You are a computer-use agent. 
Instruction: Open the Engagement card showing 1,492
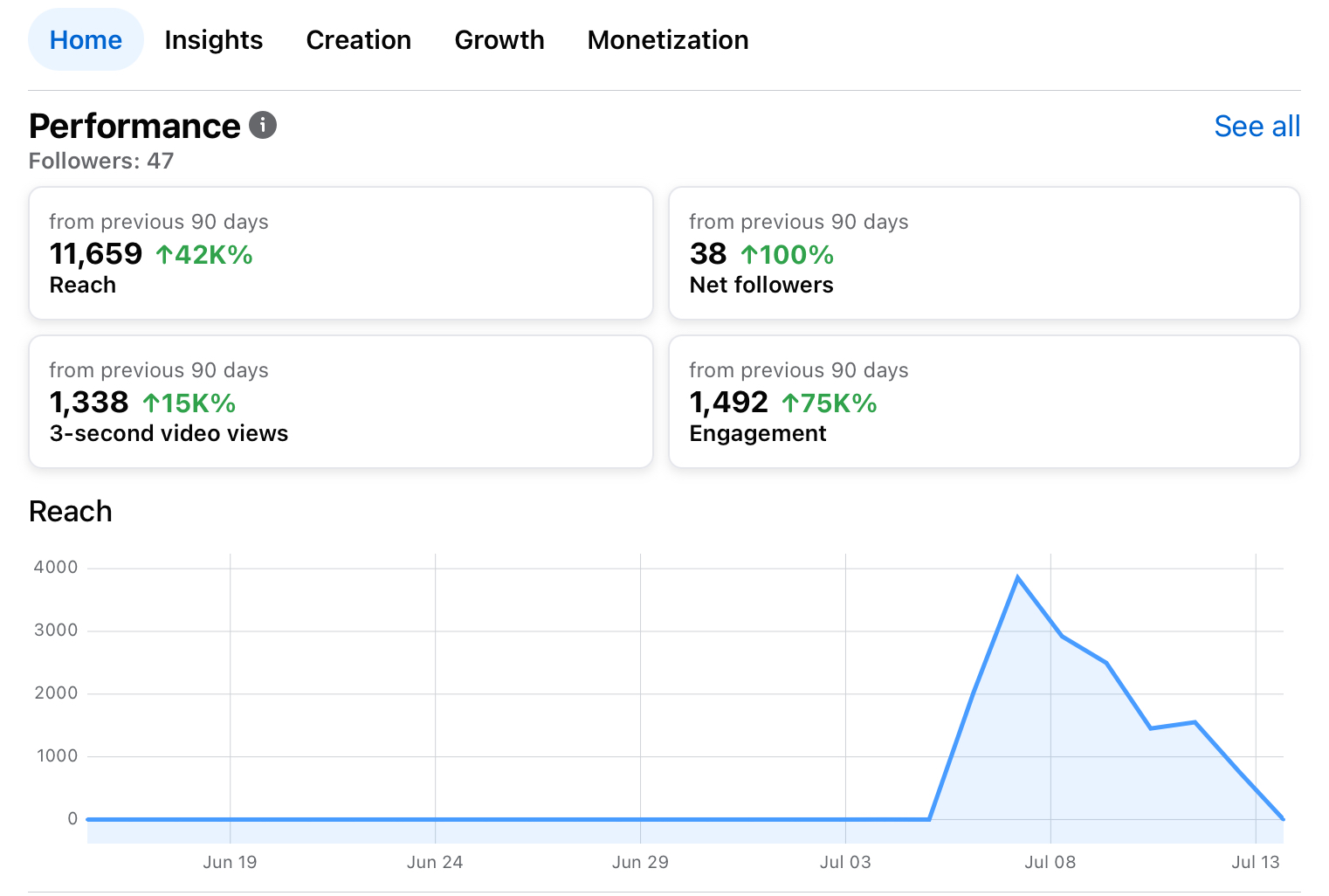point(984,402)
